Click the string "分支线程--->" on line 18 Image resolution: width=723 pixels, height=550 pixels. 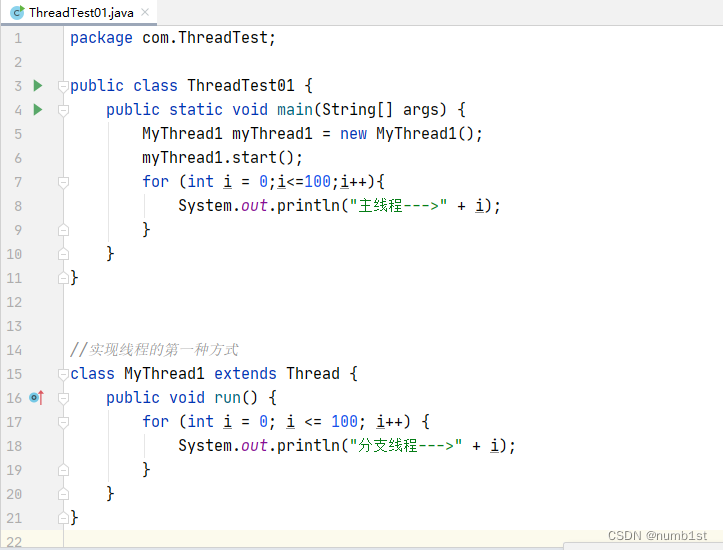pos(405,445)
